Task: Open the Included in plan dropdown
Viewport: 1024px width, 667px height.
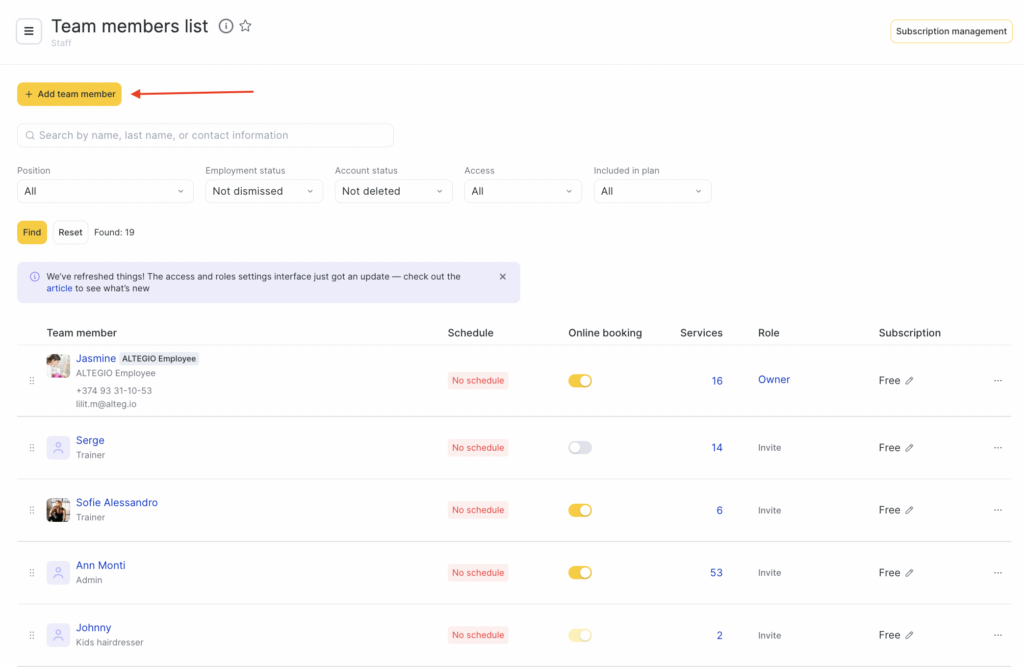Action: coord(652,191)
